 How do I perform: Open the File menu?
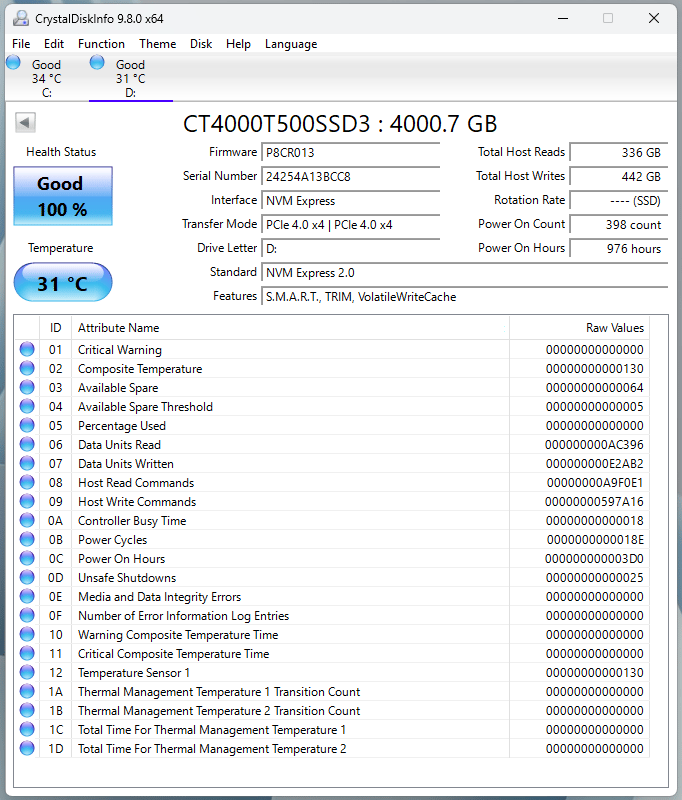click(x=21, y=44)
